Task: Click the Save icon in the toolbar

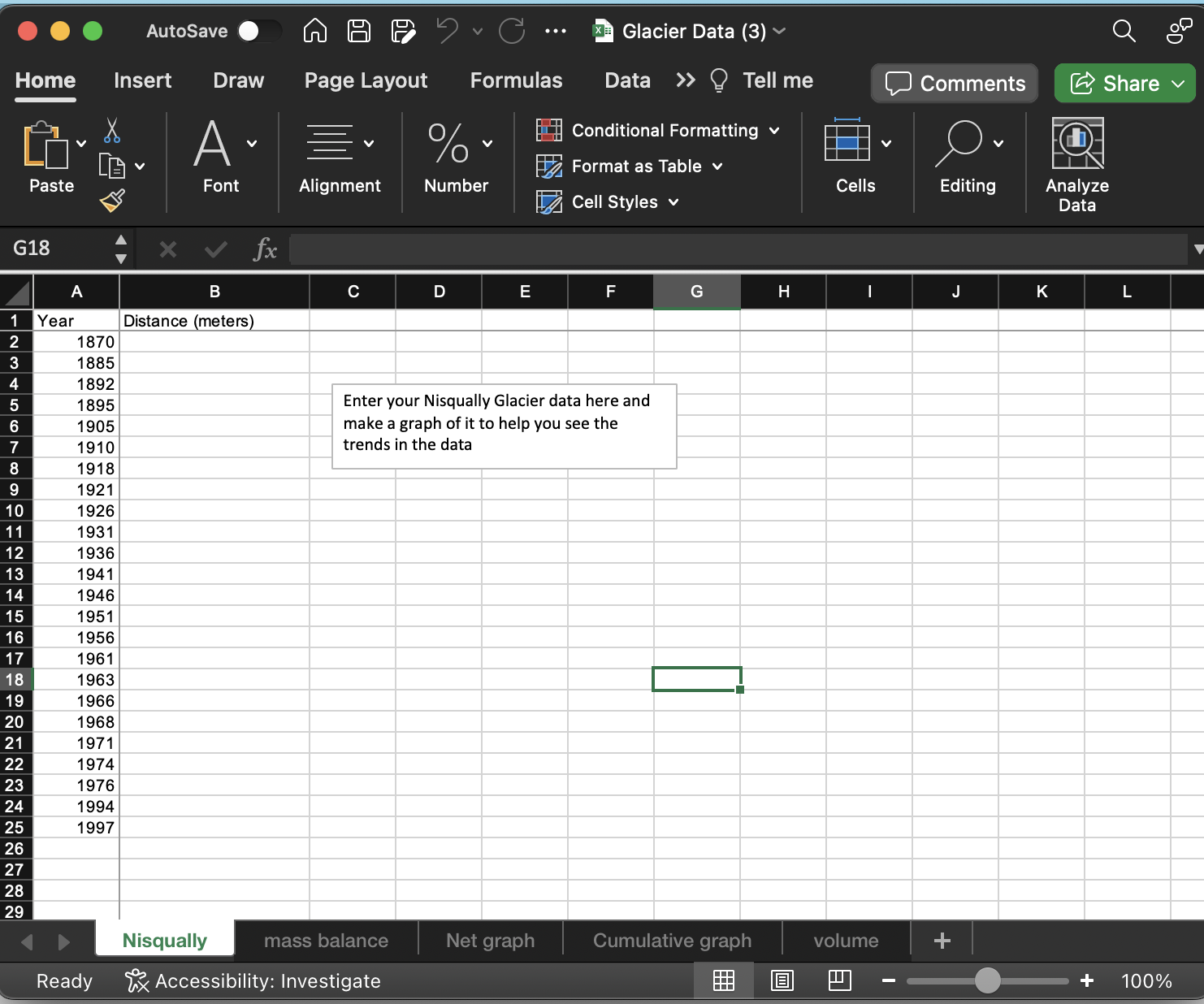Action: [x=358, y=31]
